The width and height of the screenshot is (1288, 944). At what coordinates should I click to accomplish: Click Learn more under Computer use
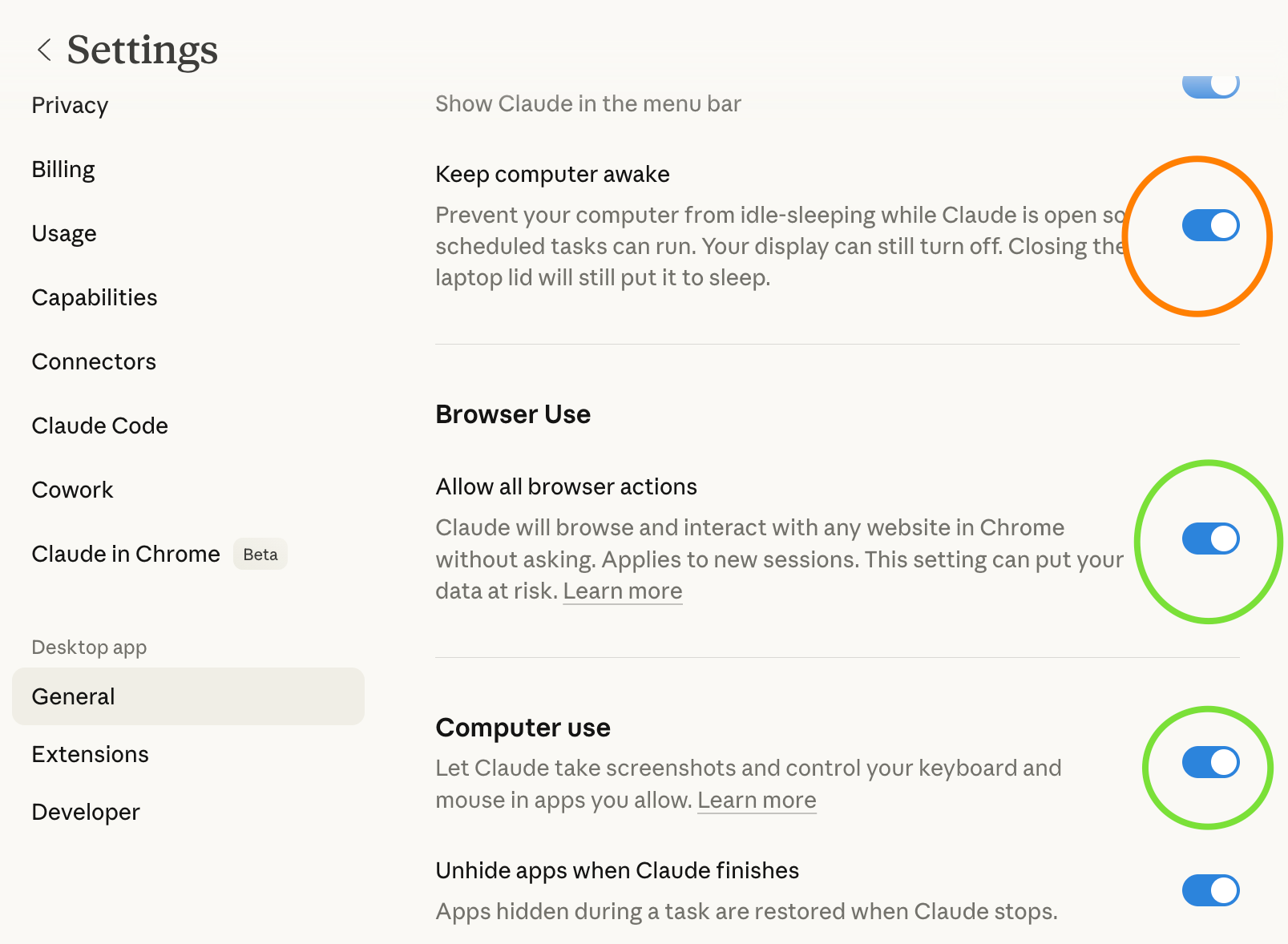[x=757, y=800]
